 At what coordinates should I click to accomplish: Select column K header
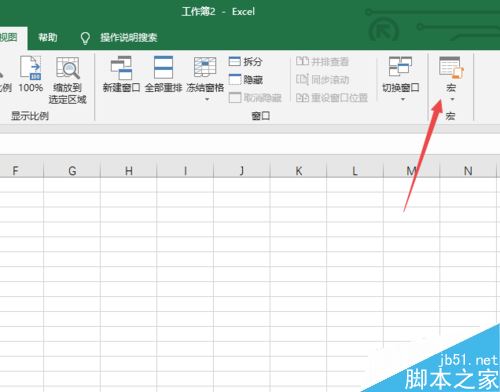click(x=299, y=171)
